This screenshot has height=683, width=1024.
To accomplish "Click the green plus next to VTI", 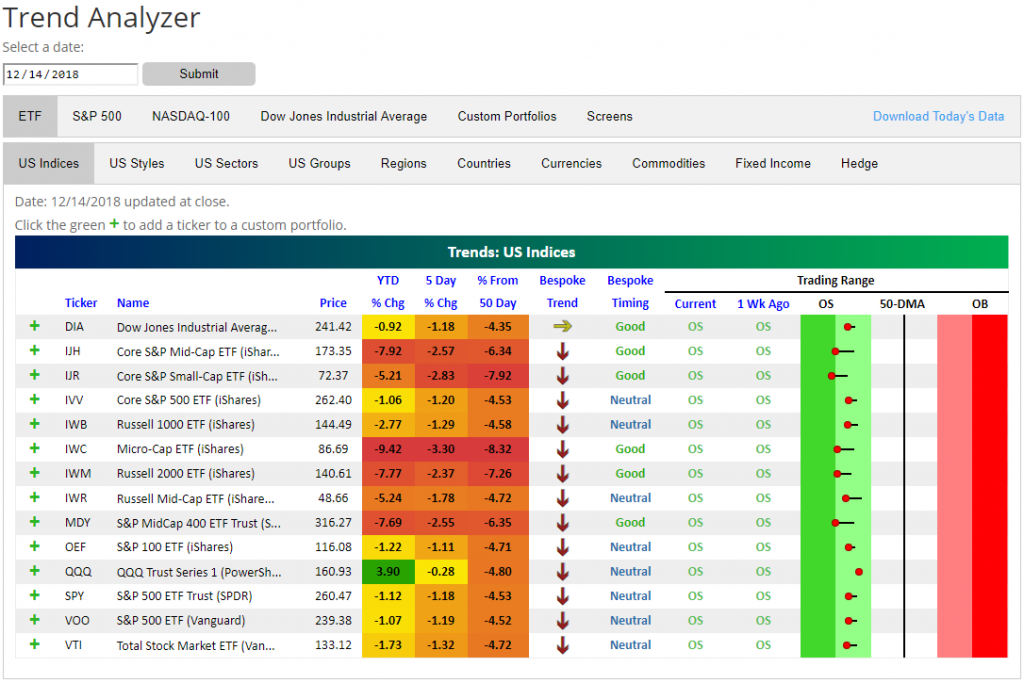I will click(36, 645).
